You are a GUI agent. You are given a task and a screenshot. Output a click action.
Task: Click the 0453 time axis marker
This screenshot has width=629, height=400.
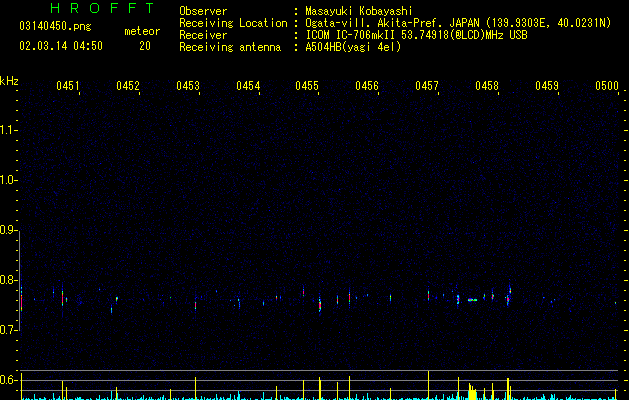coord(188,85)
